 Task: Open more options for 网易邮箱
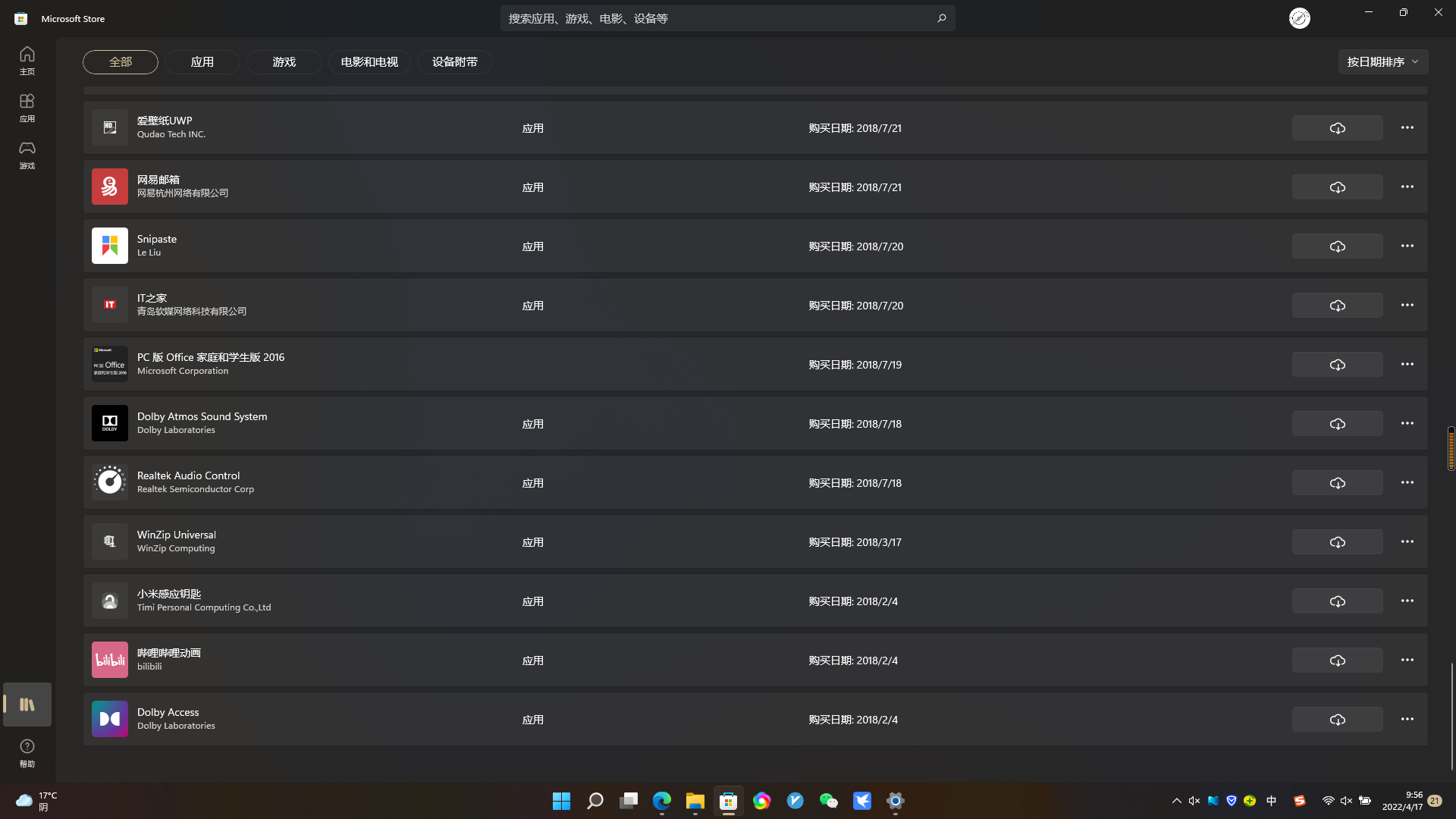[1407, 187]
